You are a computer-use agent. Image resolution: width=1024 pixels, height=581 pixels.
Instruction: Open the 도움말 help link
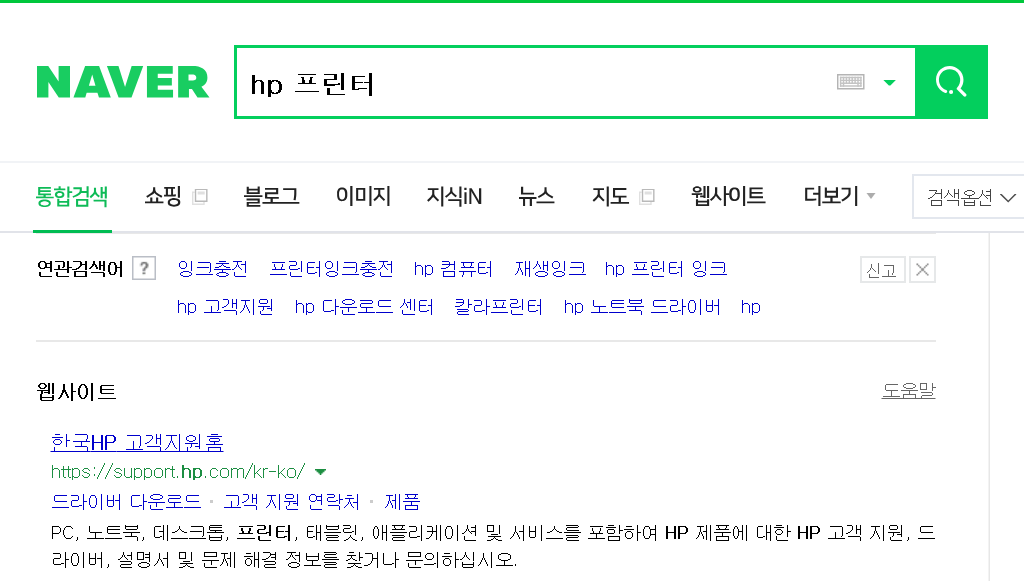coord(908,390)
